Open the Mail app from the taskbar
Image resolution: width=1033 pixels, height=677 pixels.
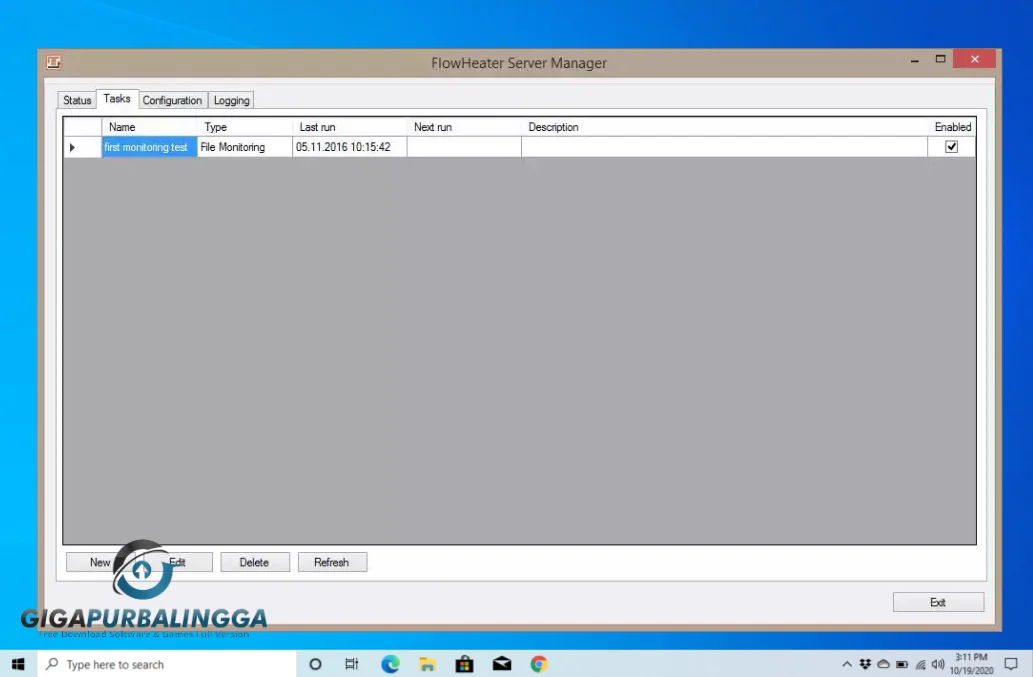(x=501, y=664)
